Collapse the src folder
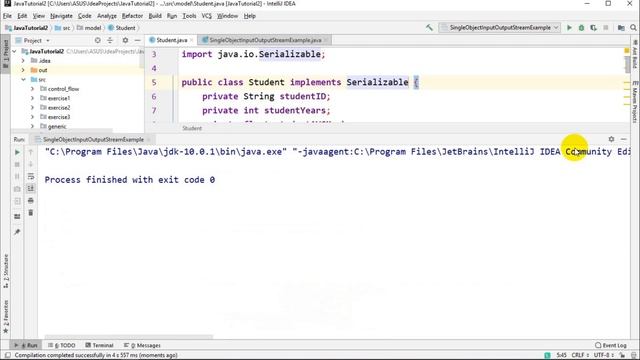This screenshot has width=640, height=360. pyautogui.click(x=23, y=80)
